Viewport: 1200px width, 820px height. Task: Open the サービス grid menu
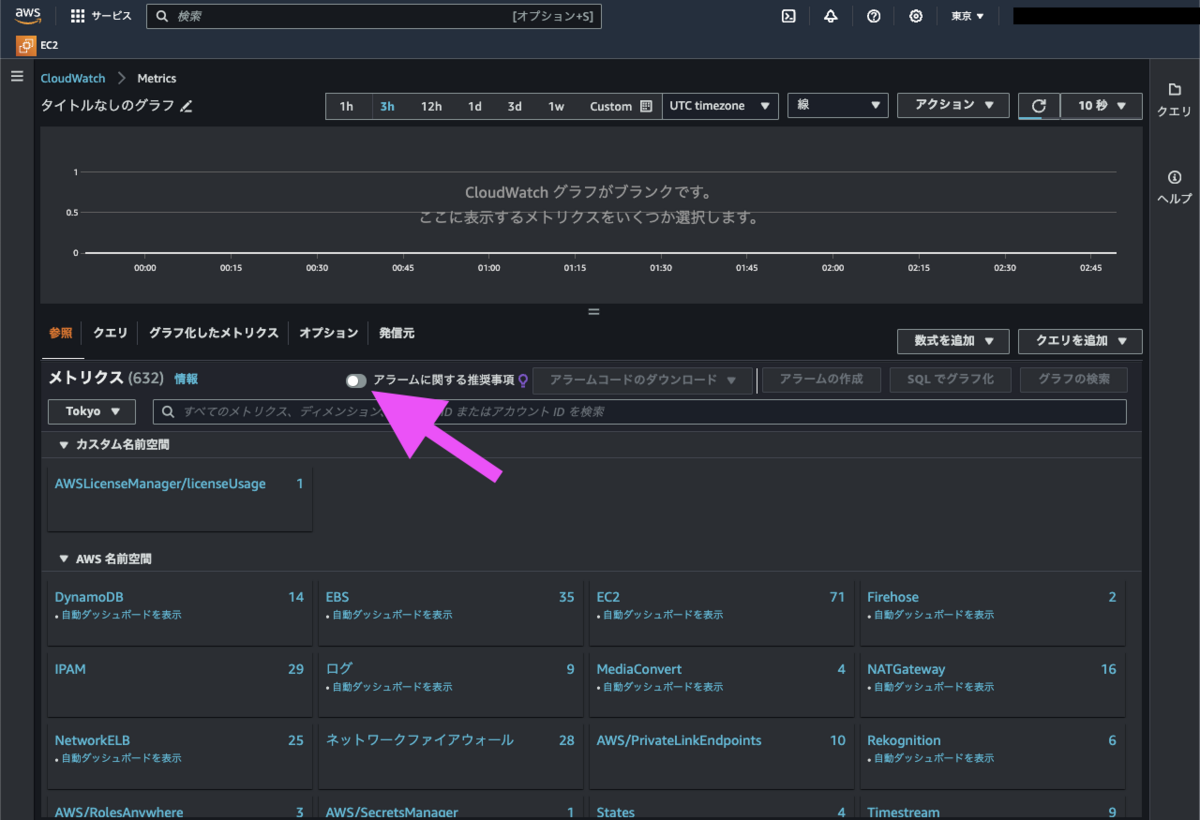[x=102, y=16]
